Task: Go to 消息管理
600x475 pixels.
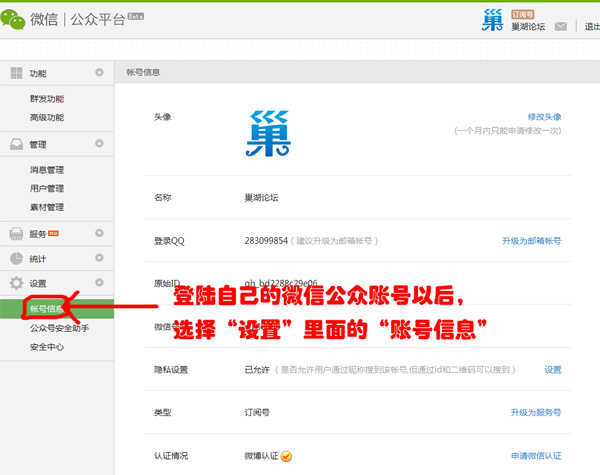Action: coord(47,170)
